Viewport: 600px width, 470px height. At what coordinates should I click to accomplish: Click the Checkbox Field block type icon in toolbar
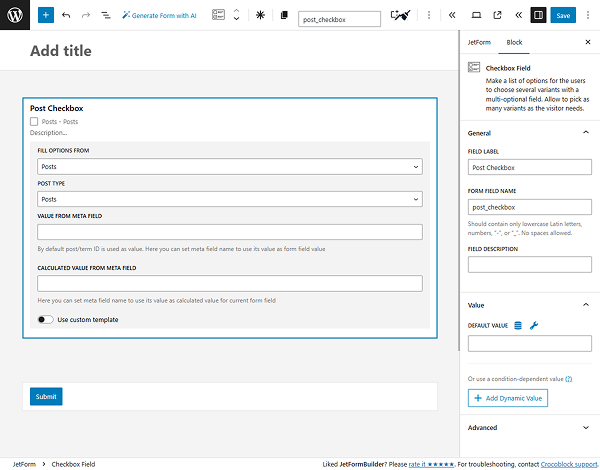218,15
